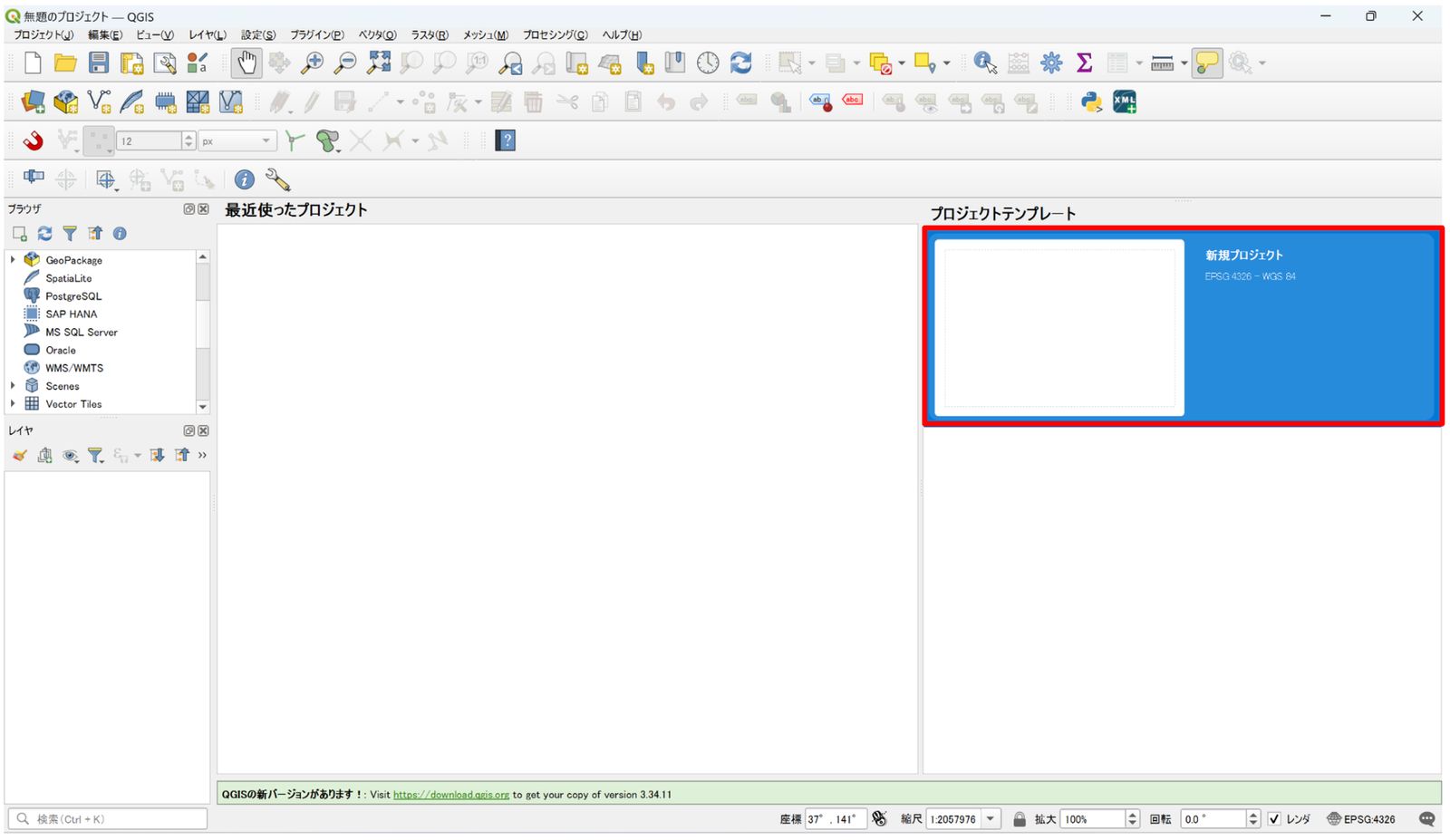The image size is (1450, 840).
Task: Expand the GeoPackage browser node
Action: click(x=13, y=260)
